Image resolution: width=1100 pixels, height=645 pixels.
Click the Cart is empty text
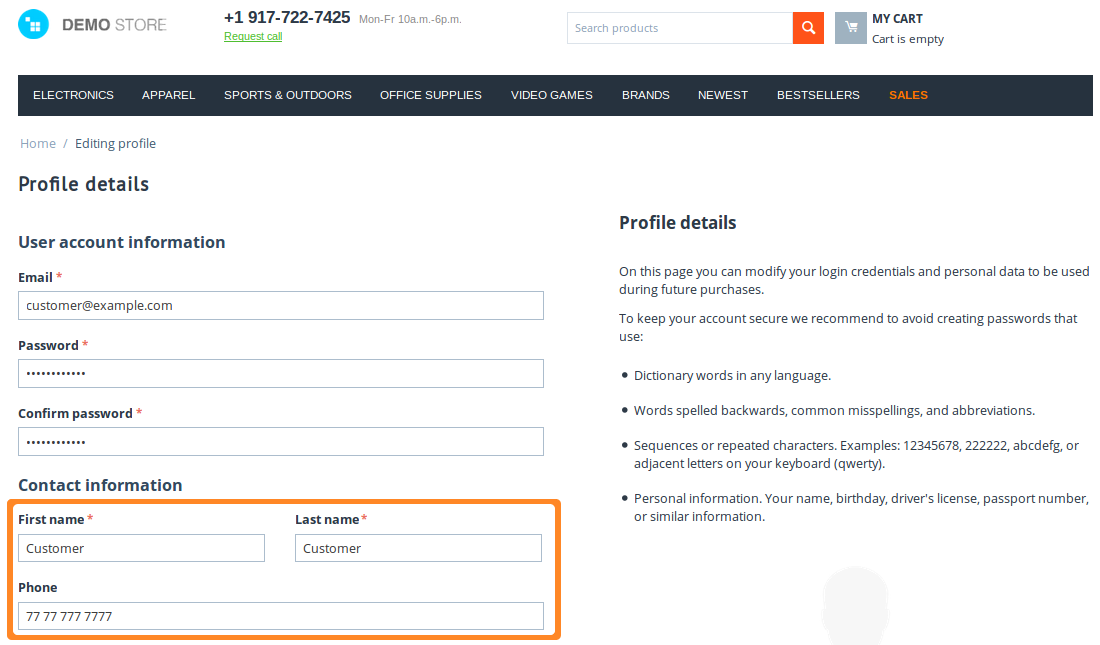point(908,39)
